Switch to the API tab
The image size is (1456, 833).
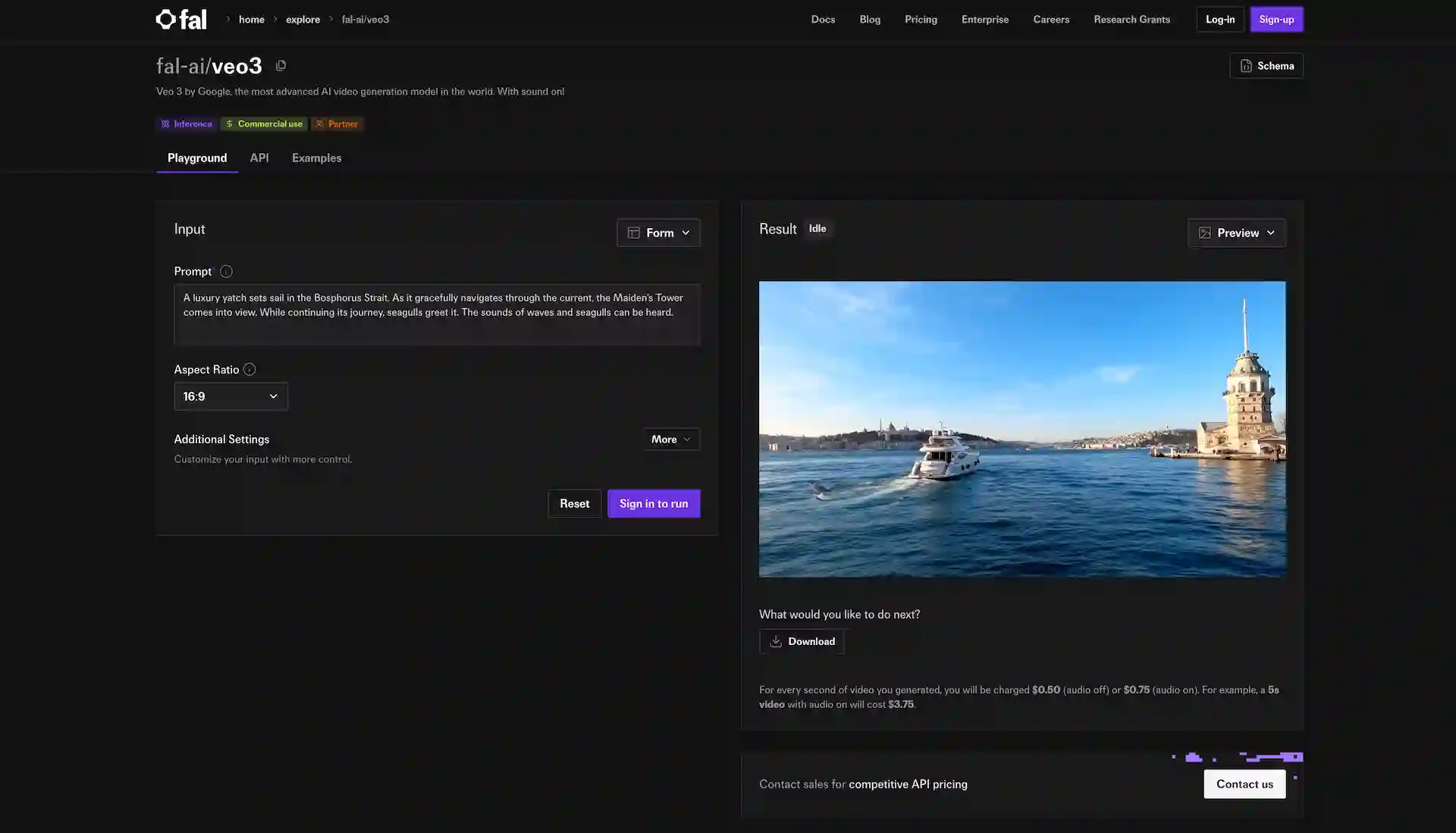tap(259, 158)
